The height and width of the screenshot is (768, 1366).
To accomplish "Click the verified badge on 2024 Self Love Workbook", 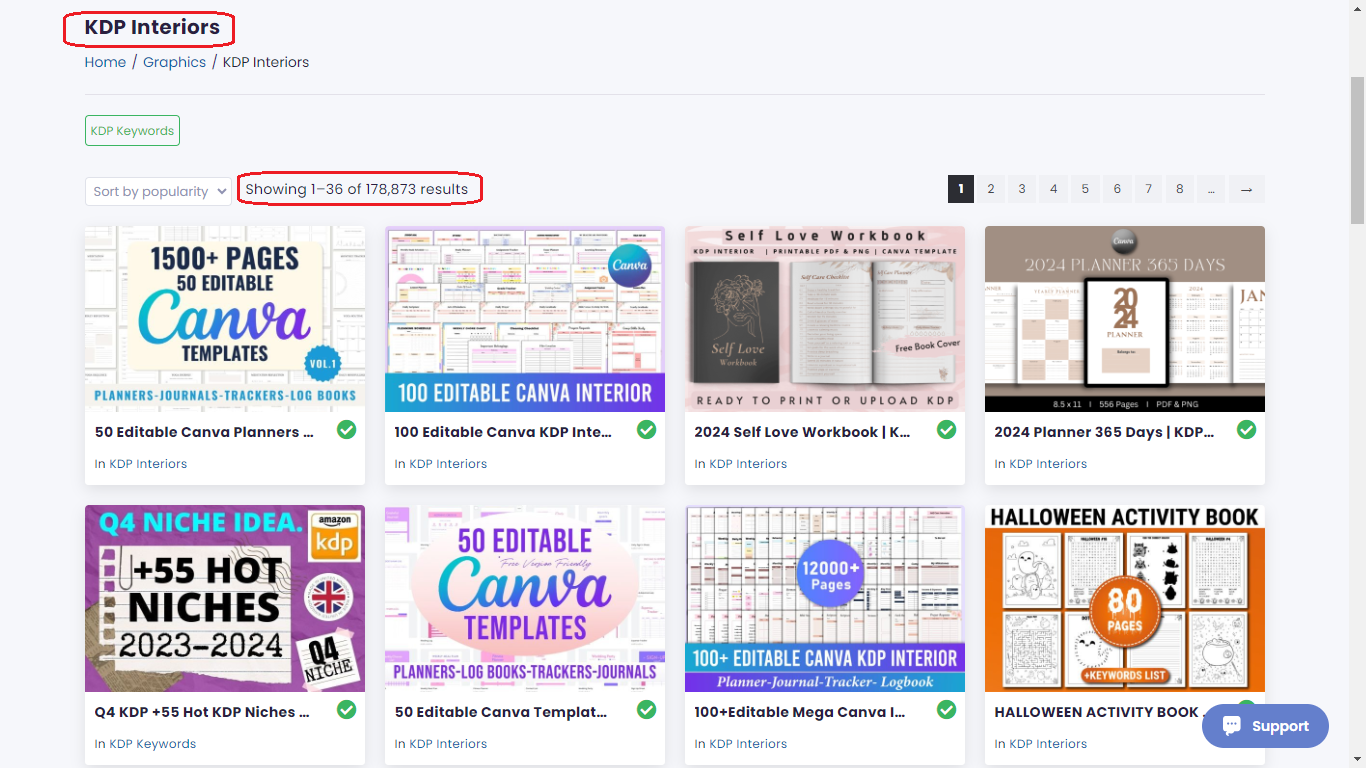I will pyautogui.click(x=946, y=429).
